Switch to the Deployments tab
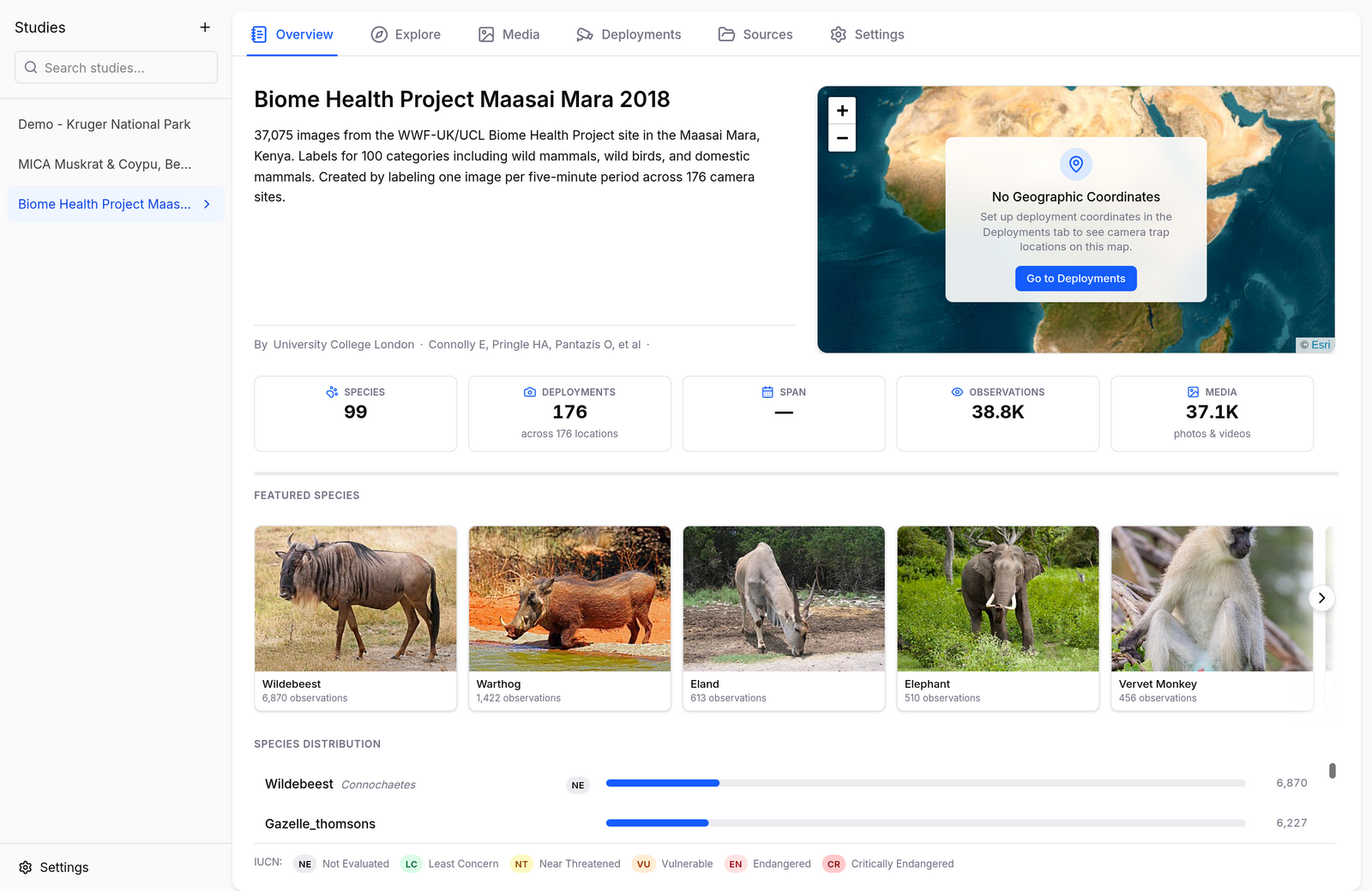Image resolution: width=1372 pixels, height=891 pixels. (x=629, y=34)
